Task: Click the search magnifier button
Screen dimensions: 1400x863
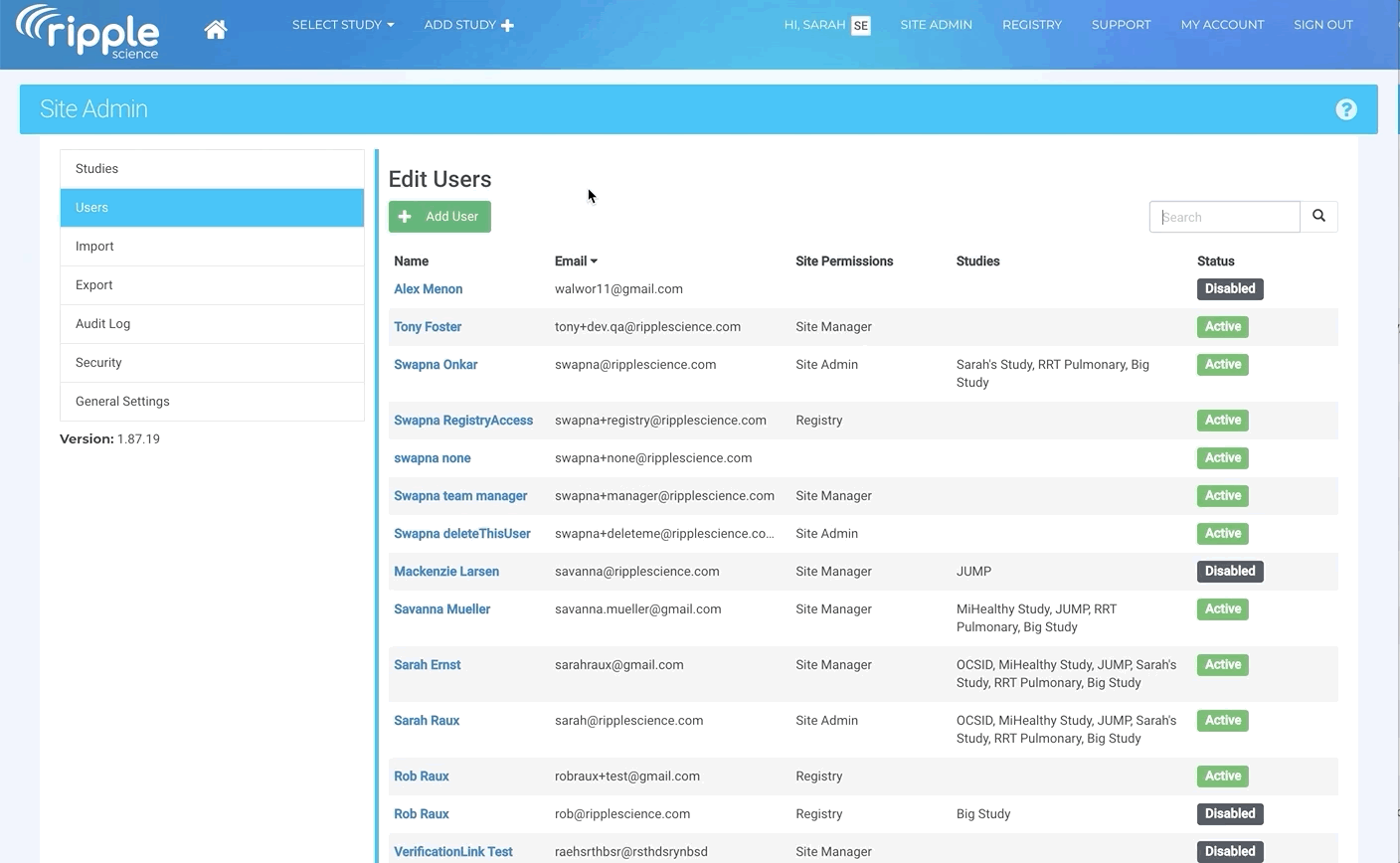Action: pos(1318,217)
